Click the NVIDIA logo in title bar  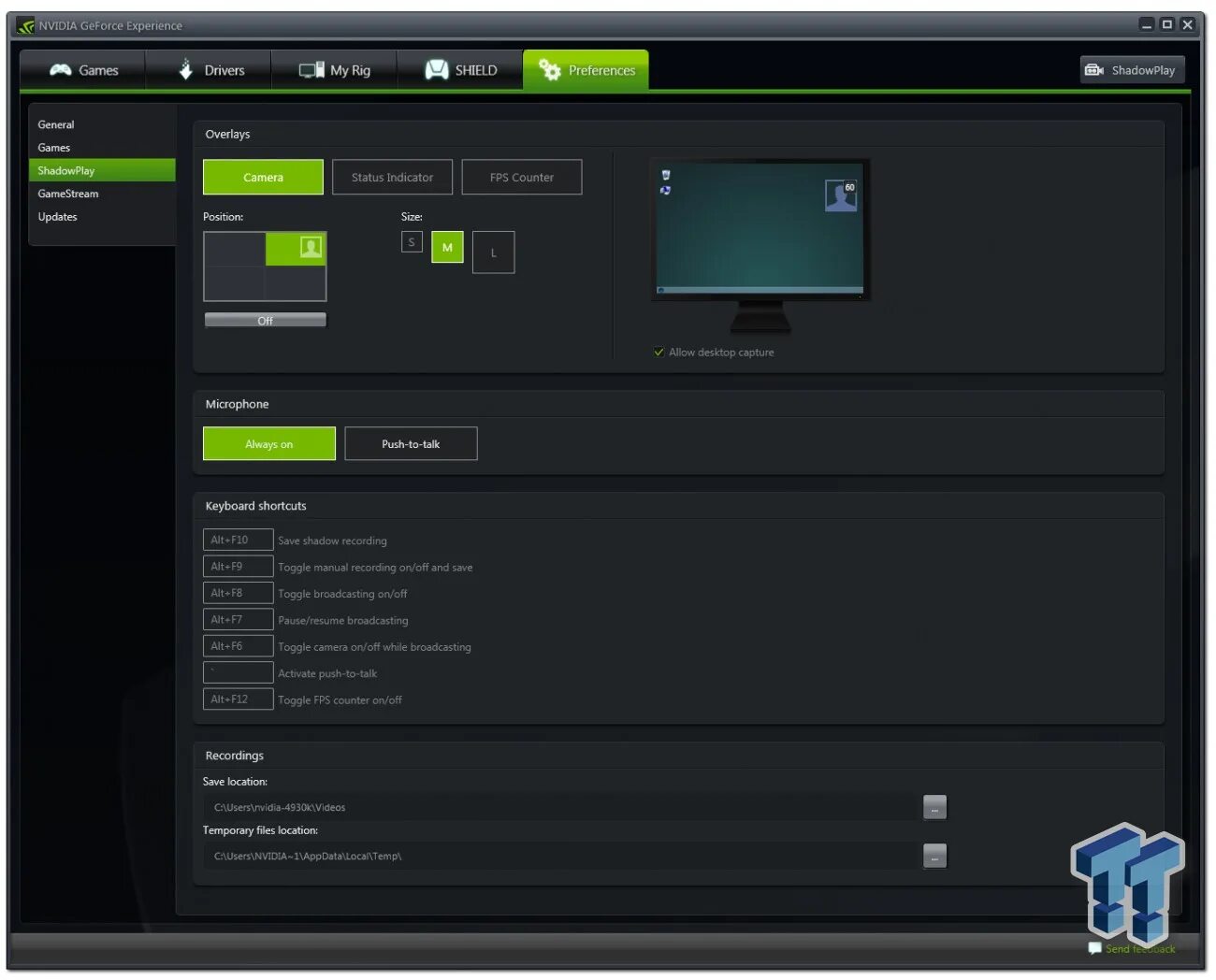pyautogui.click(x=25, y=26)
